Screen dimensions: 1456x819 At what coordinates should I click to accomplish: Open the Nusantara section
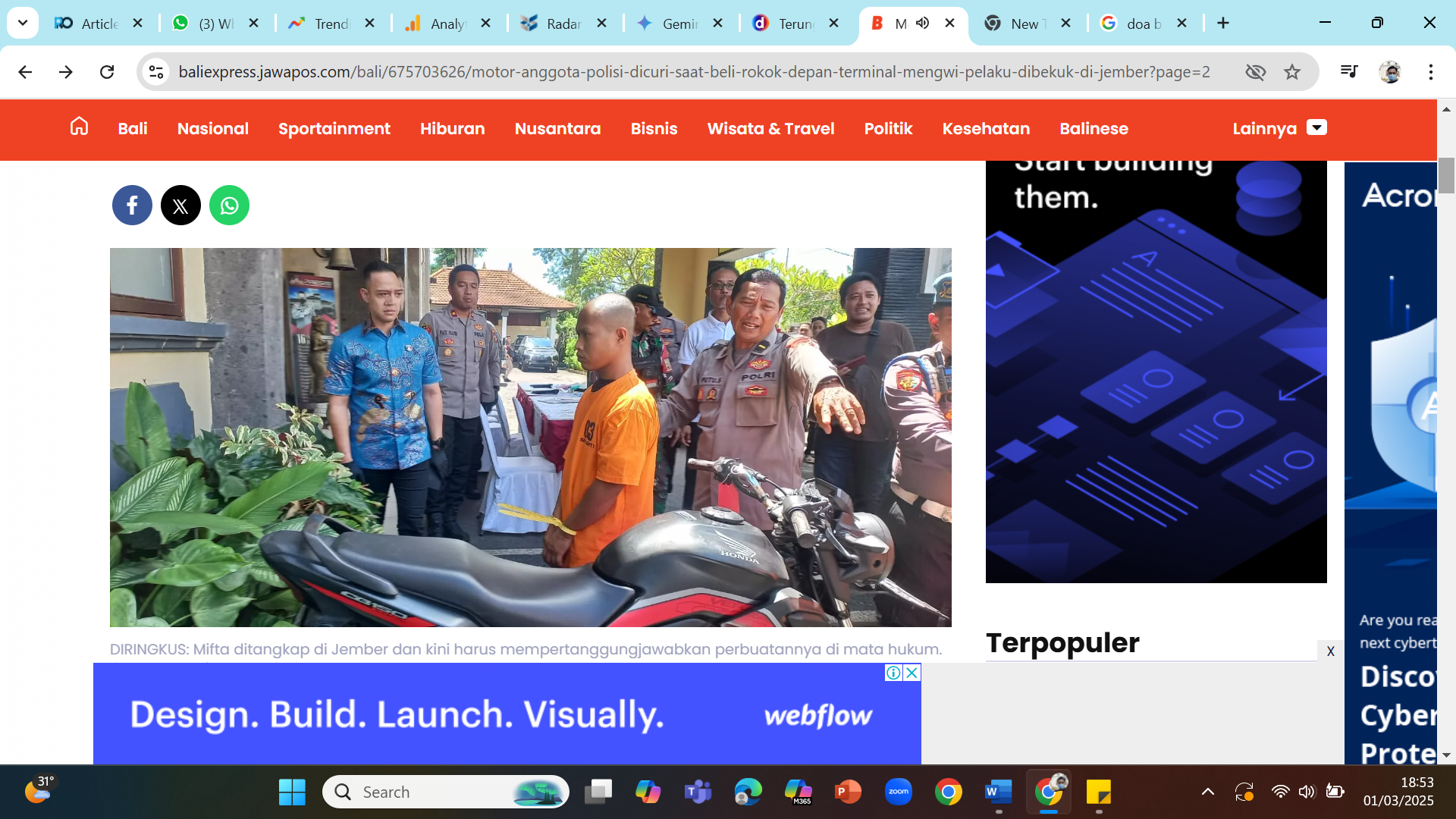coord(558,129)
